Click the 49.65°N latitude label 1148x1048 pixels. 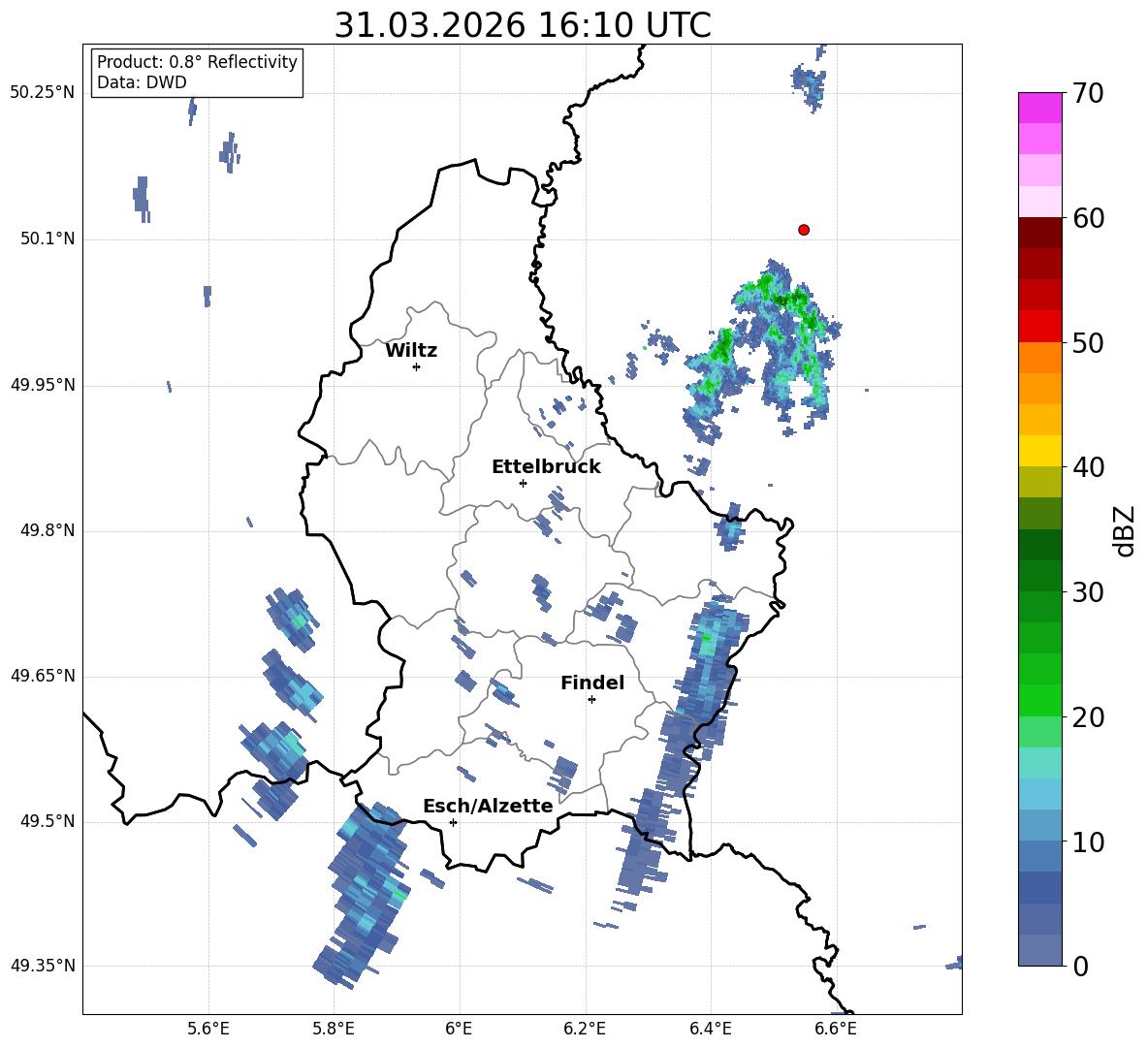[43, 676]
